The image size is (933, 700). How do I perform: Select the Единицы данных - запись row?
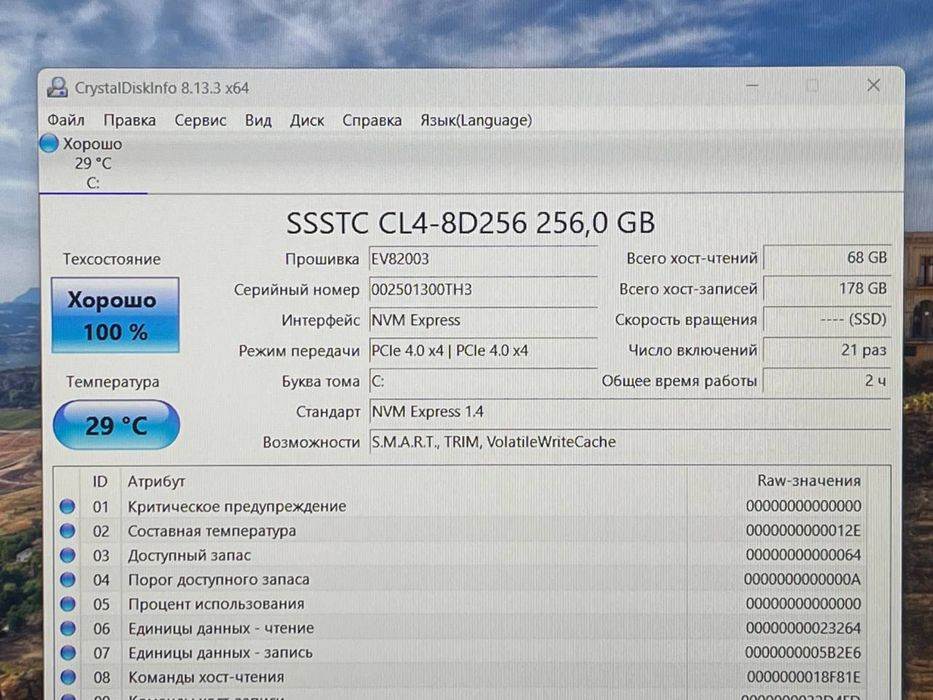(461, 652)
